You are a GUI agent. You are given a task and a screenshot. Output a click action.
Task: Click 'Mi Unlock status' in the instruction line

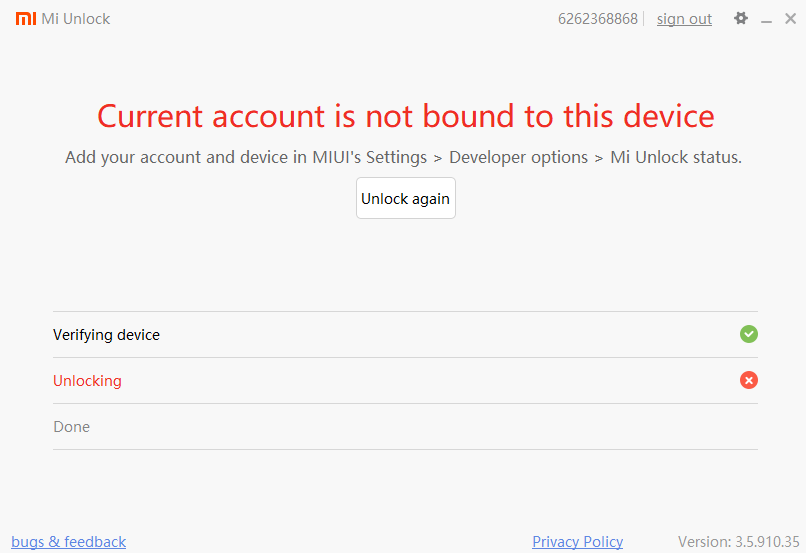click(x=674, y=157)
